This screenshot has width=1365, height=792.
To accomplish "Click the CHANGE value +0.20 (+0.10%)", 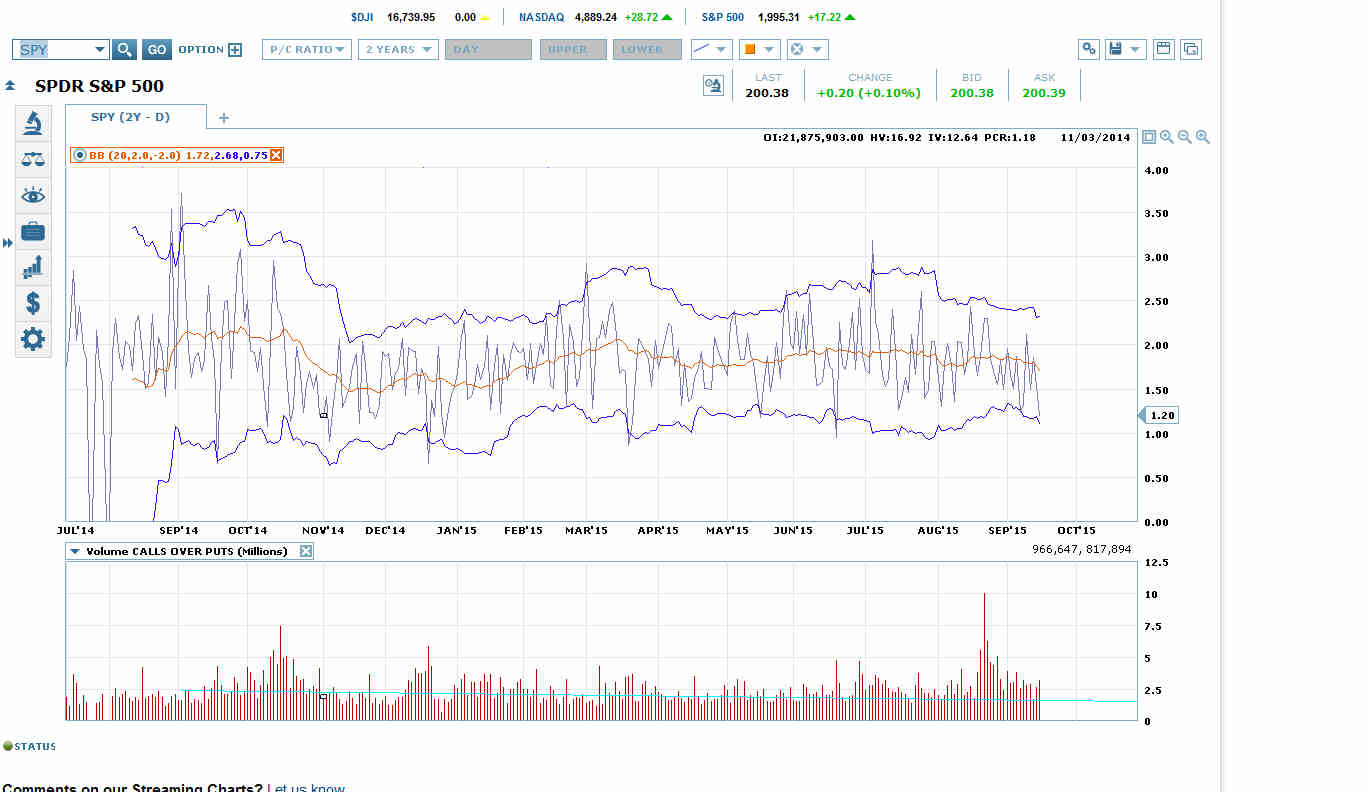I will pyautogui.click(x=869, y=93).
